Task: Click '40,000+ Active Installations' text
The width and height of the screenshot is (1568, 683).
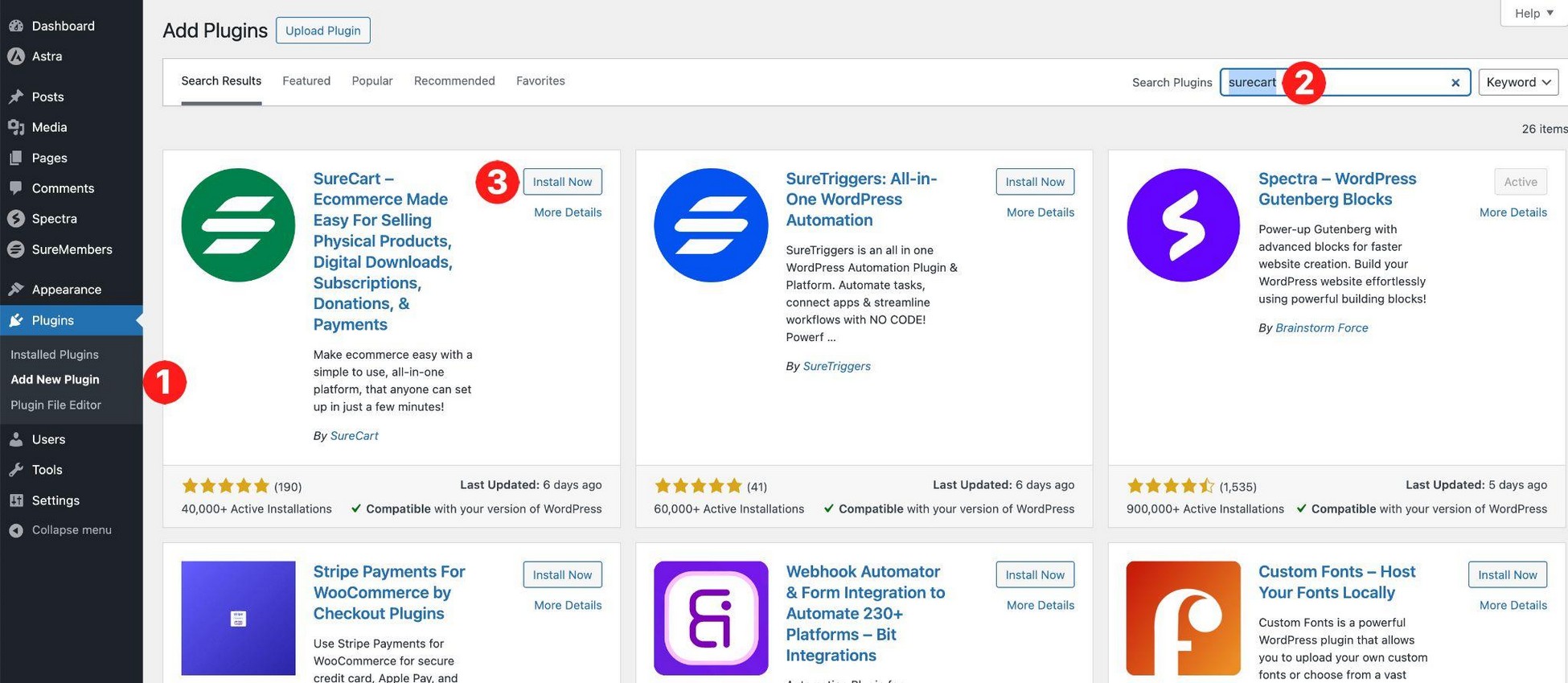Action: (257, 509)
